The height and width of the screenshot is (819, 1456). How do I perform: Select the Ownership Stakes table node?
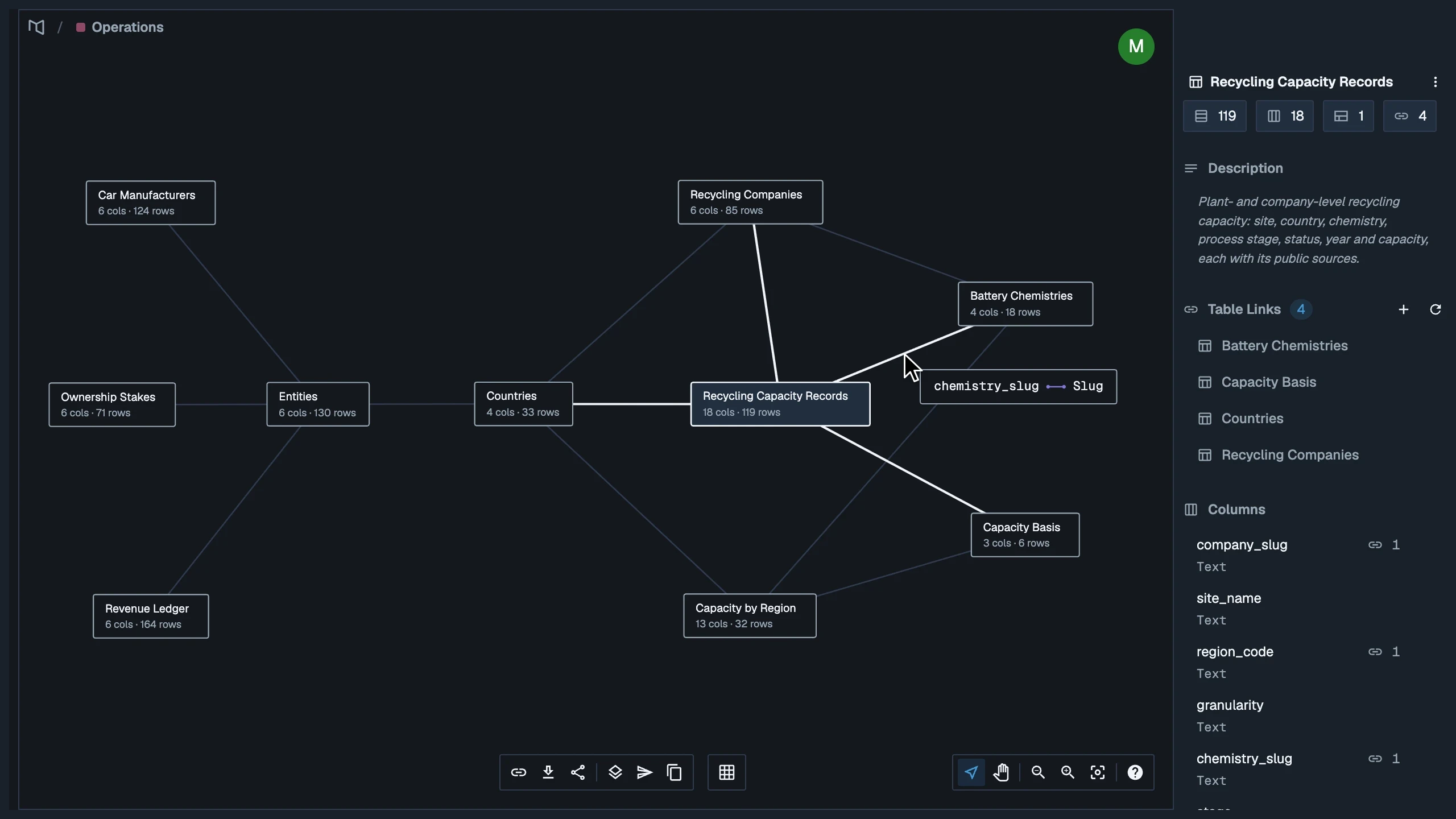click(112, 404)
